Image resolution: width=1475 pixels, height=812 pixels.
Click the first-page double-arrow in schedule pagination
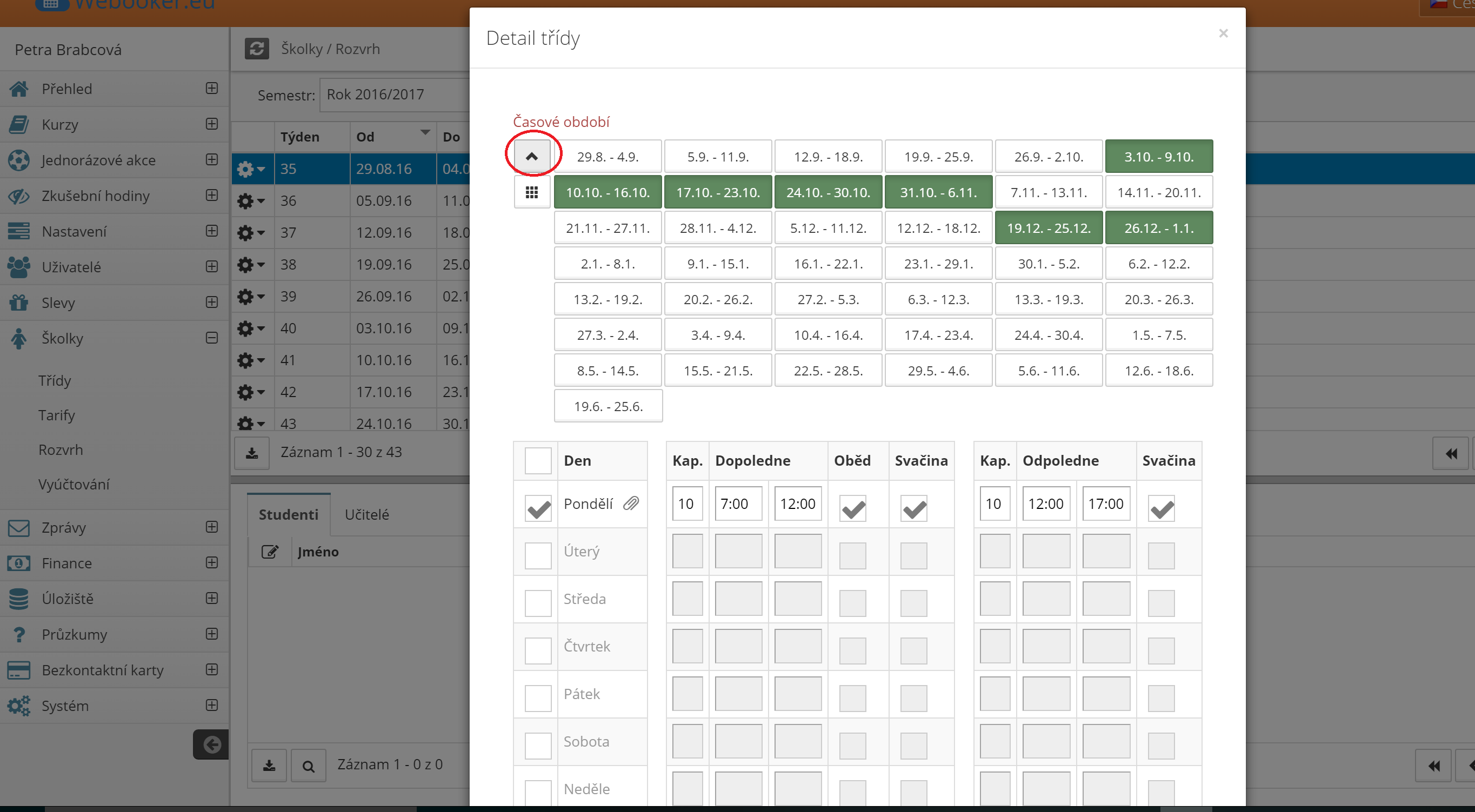point(1450,453)
